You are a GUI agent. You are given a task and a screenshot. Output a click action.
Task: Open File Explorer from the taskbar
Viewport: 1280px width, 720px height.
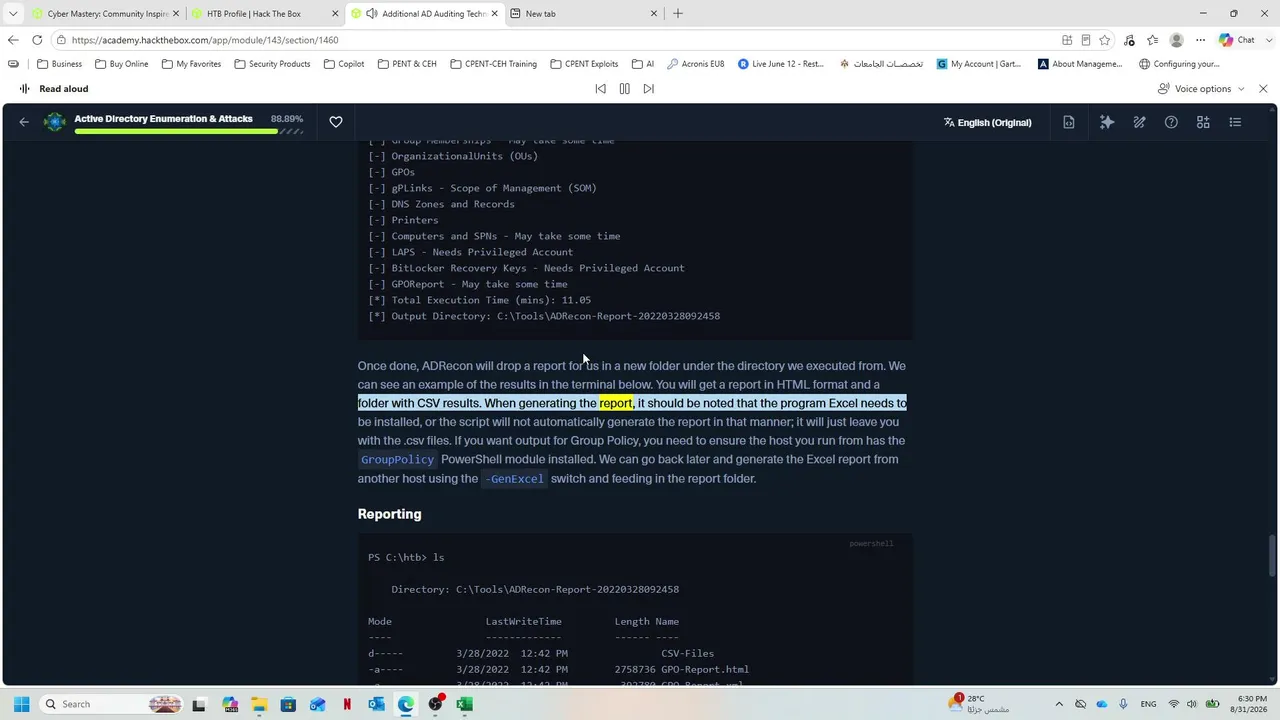(x=259, y=704)
